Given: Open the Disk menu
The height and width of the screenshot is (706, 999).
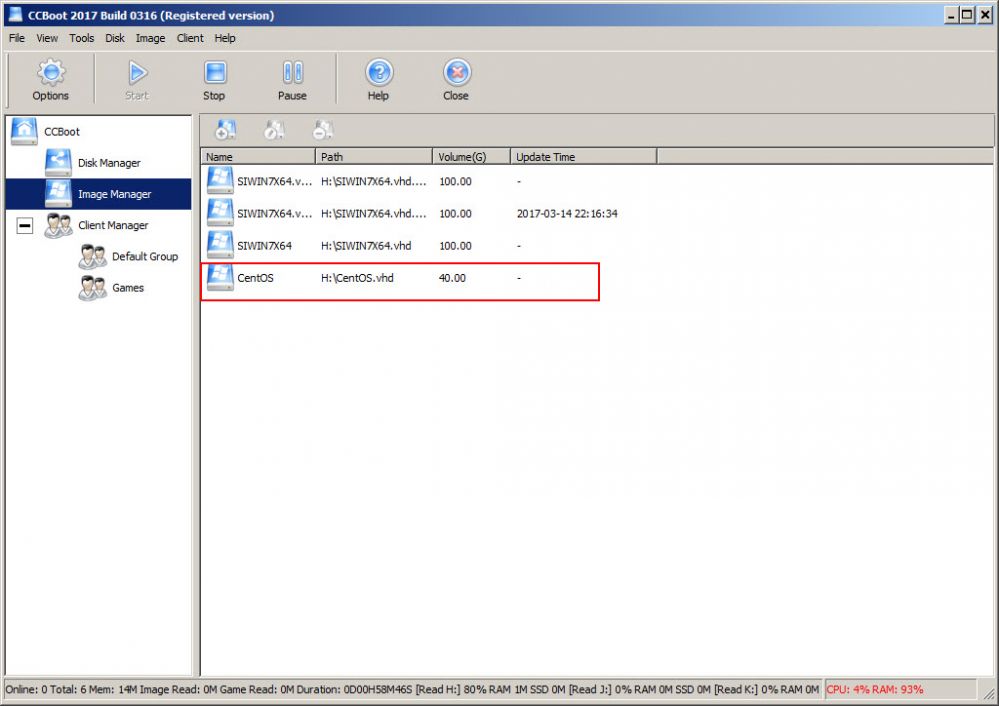Looking at the screenshot, I should click(115, 38).
